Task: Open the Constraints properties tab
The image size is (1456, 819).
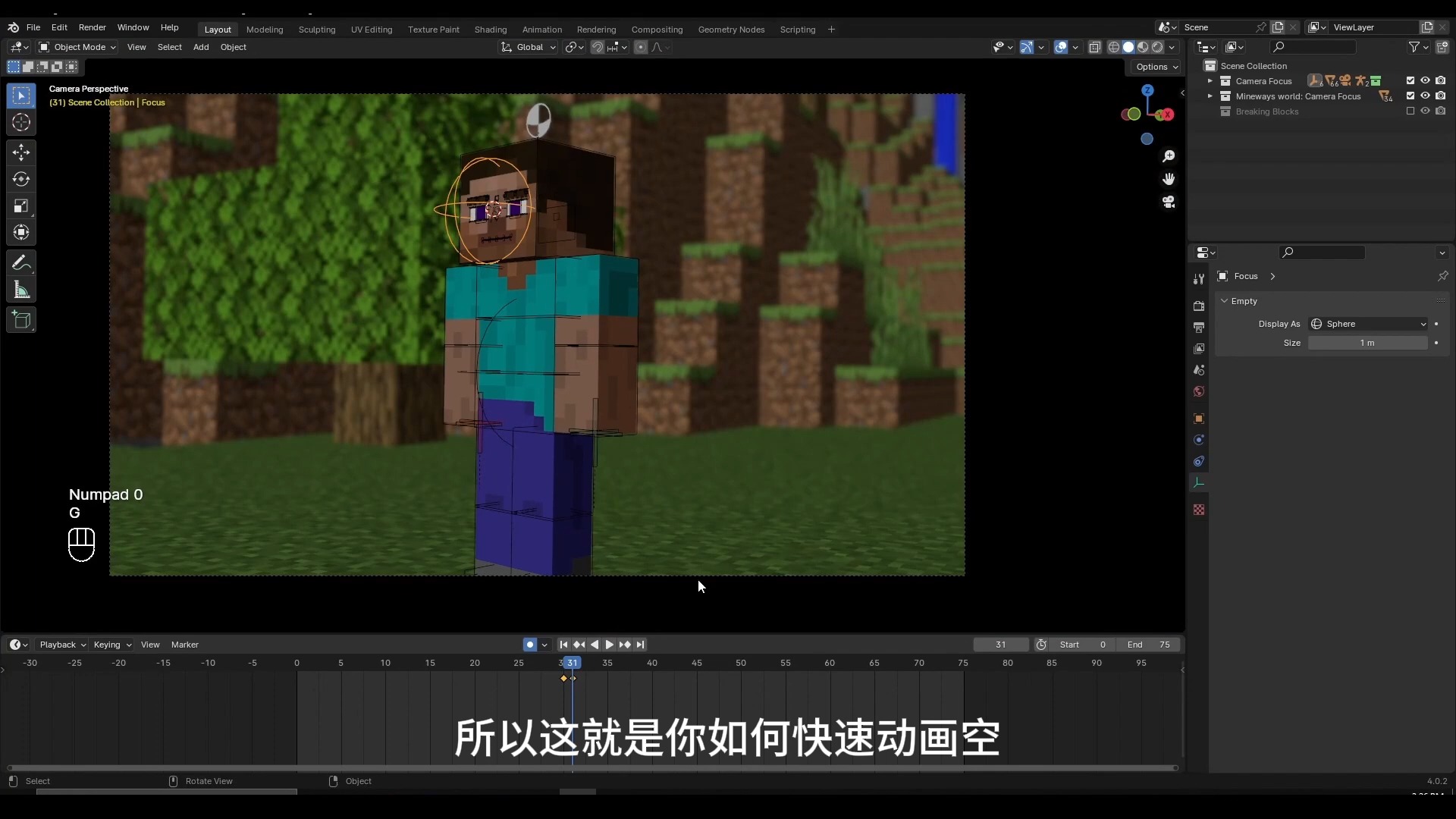Action: pyautogui.click(x=1199, y=461)
